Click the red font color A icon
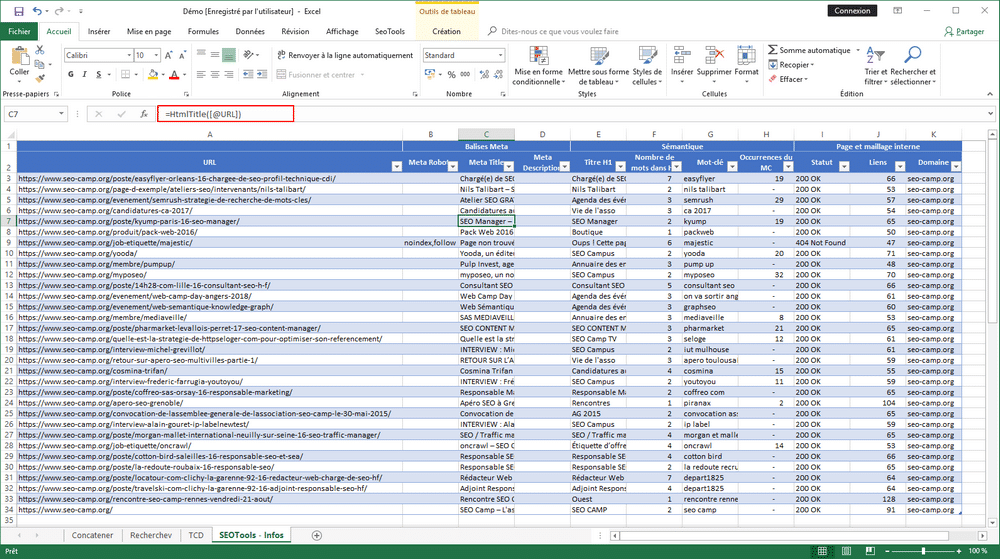This screenshot has width=1000, height=559. click(x=174, y=75)
